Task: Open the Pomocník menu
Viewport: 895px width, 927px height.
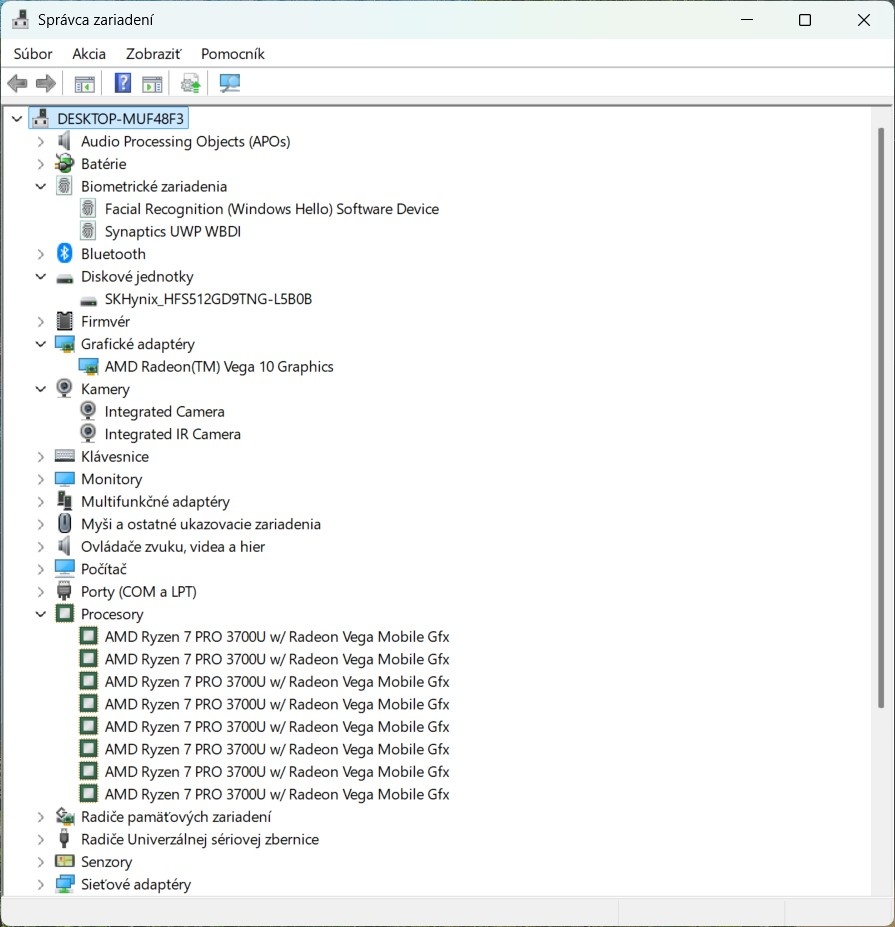Action: [232, 54]
